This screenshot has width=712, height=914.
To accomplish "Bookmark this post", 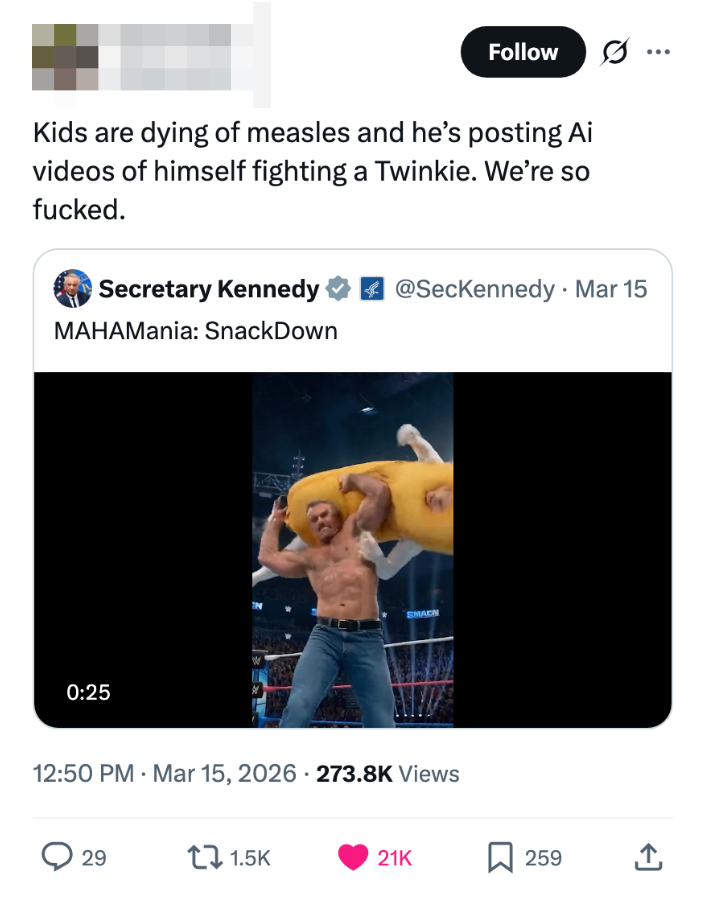I will point(499,857).
